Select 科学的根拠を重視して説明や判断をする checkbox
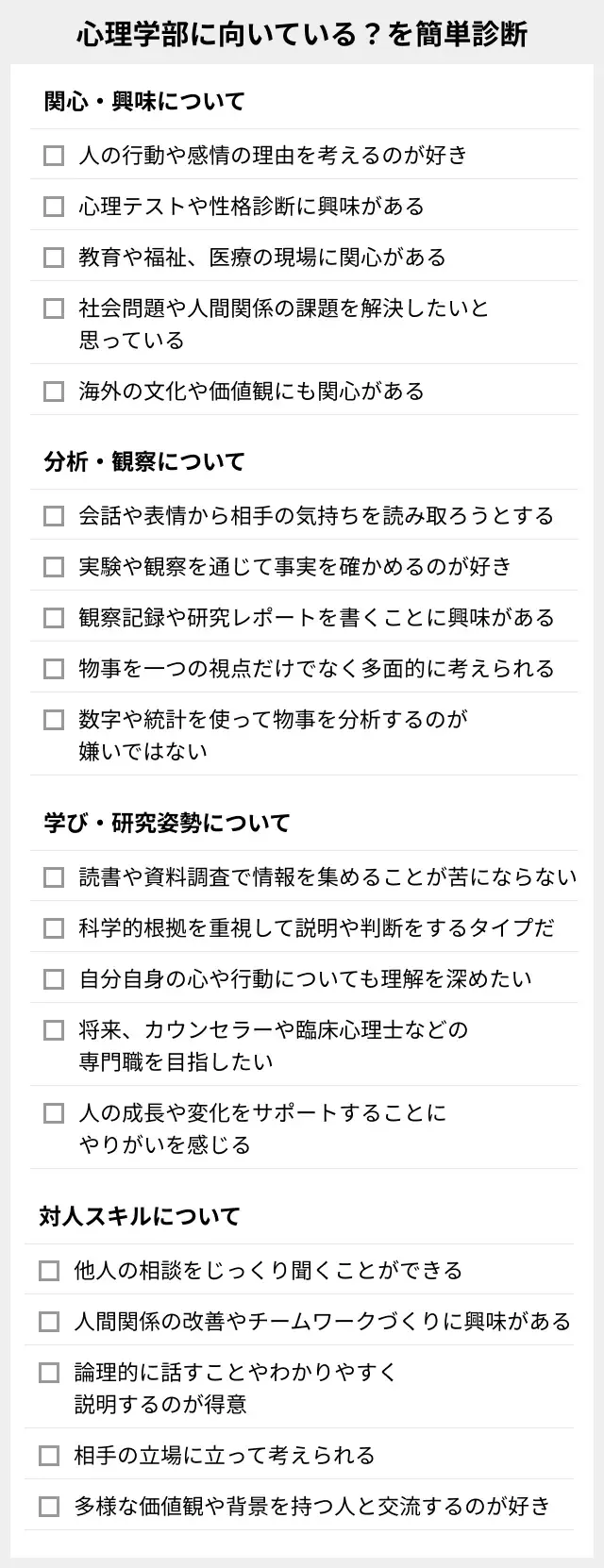The width and height of the screenshot is (604, 1568). point(54,928)
